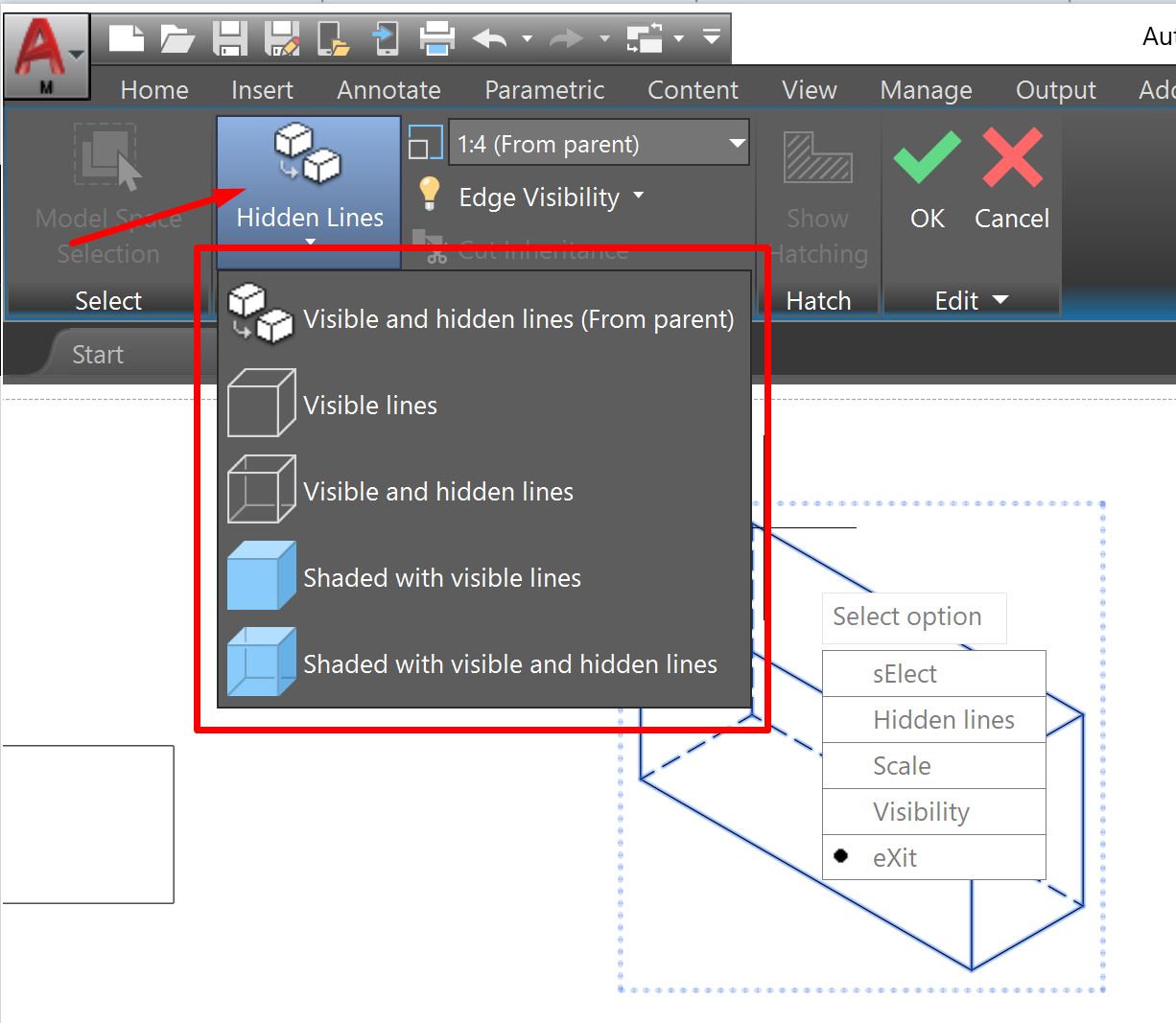Toggle Show Hatching
This screenshot has width=1176, height=1023.
pos(817,182)
